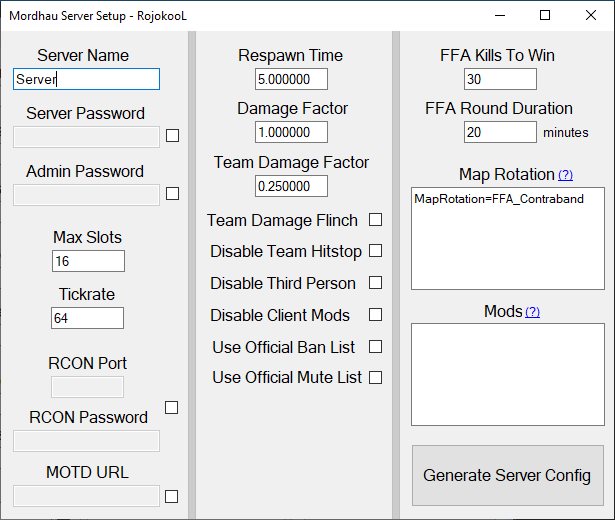Screen dimensions: 615x520
Task: Click the FFA Kills To Win field
Action: point(500,79)
